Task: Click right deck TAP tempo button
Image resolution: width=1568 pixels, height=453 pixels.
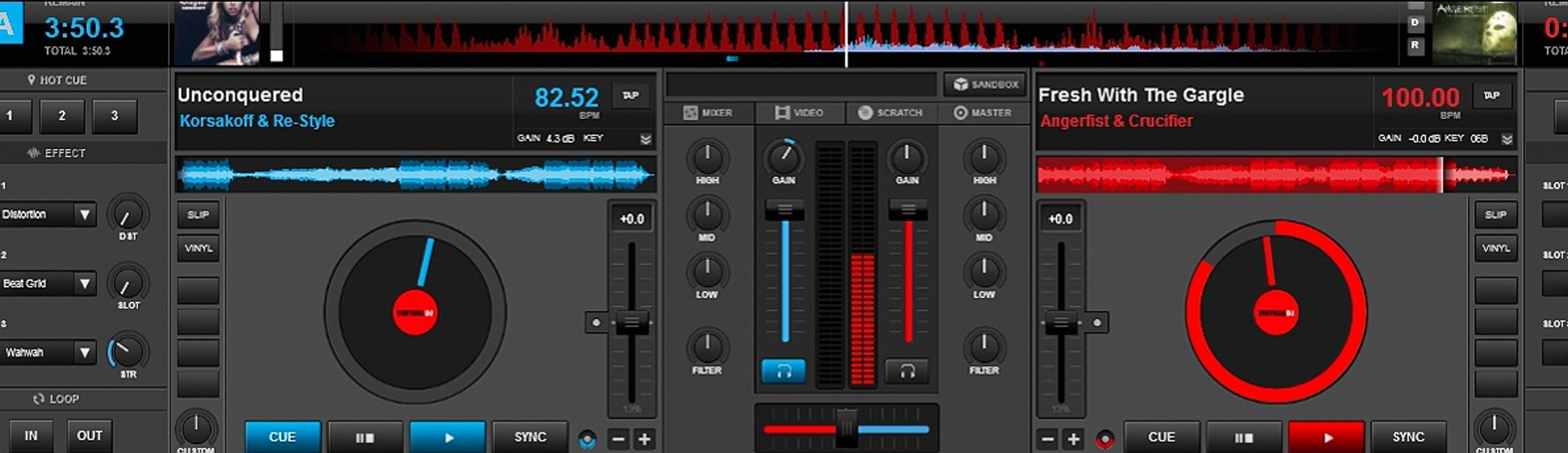Action: (x=1492, y=96)
